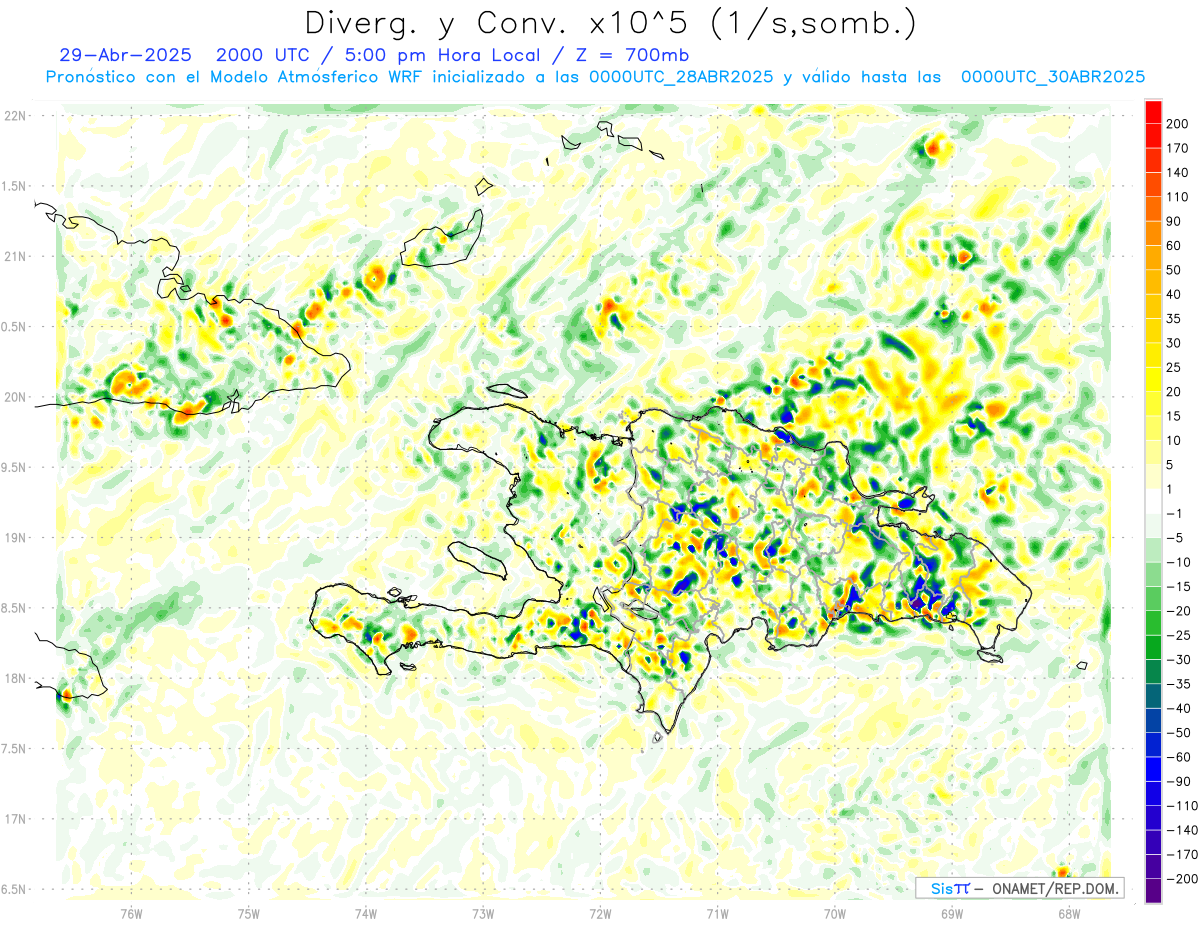The height and width of the screenshot is (927, 1200).
Task: Click the '71W' longitude label
Action: (717, 913)
